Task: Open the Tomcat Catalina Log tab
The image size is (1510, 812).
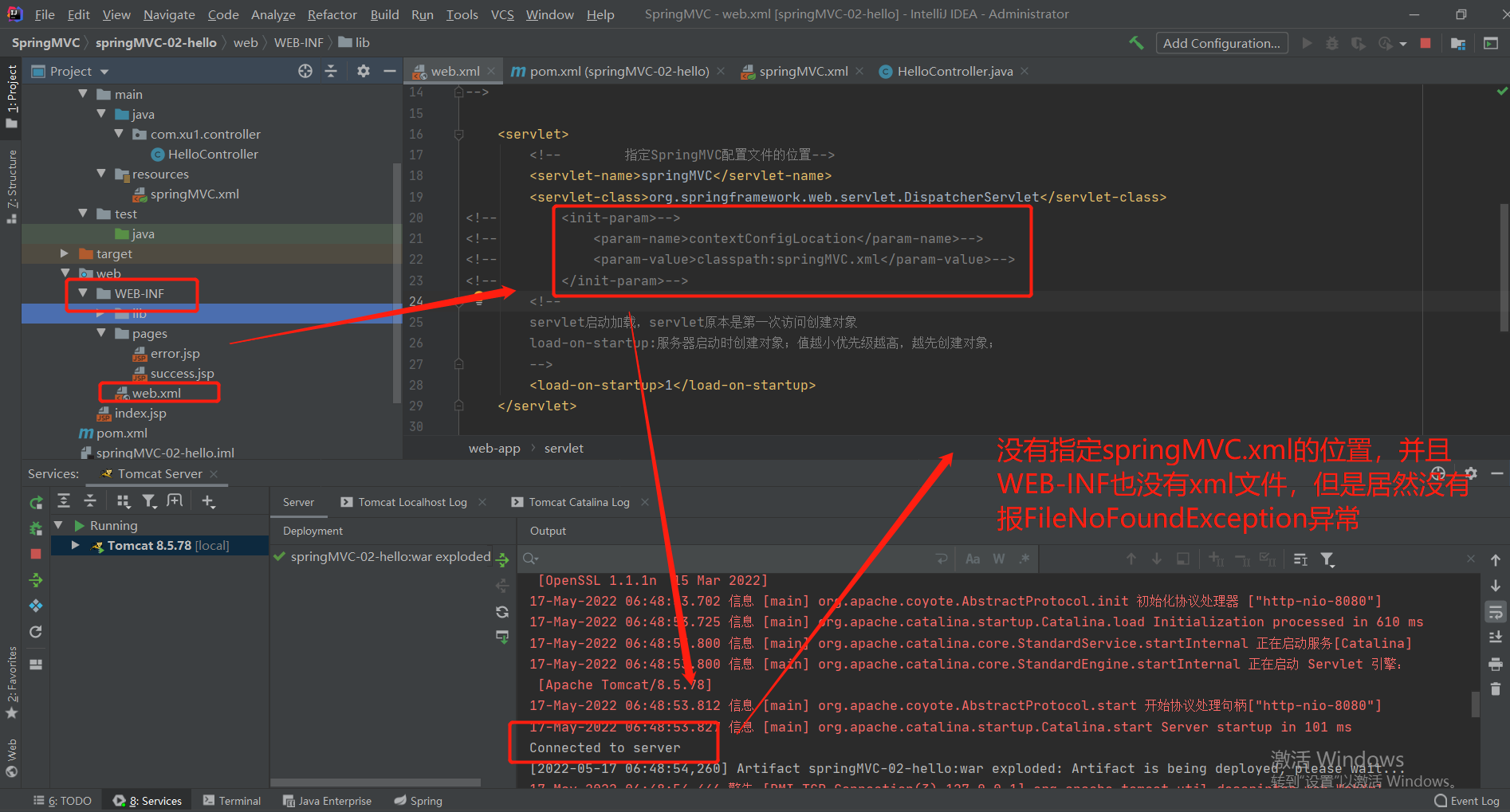Action: click(x=571, y=502)
